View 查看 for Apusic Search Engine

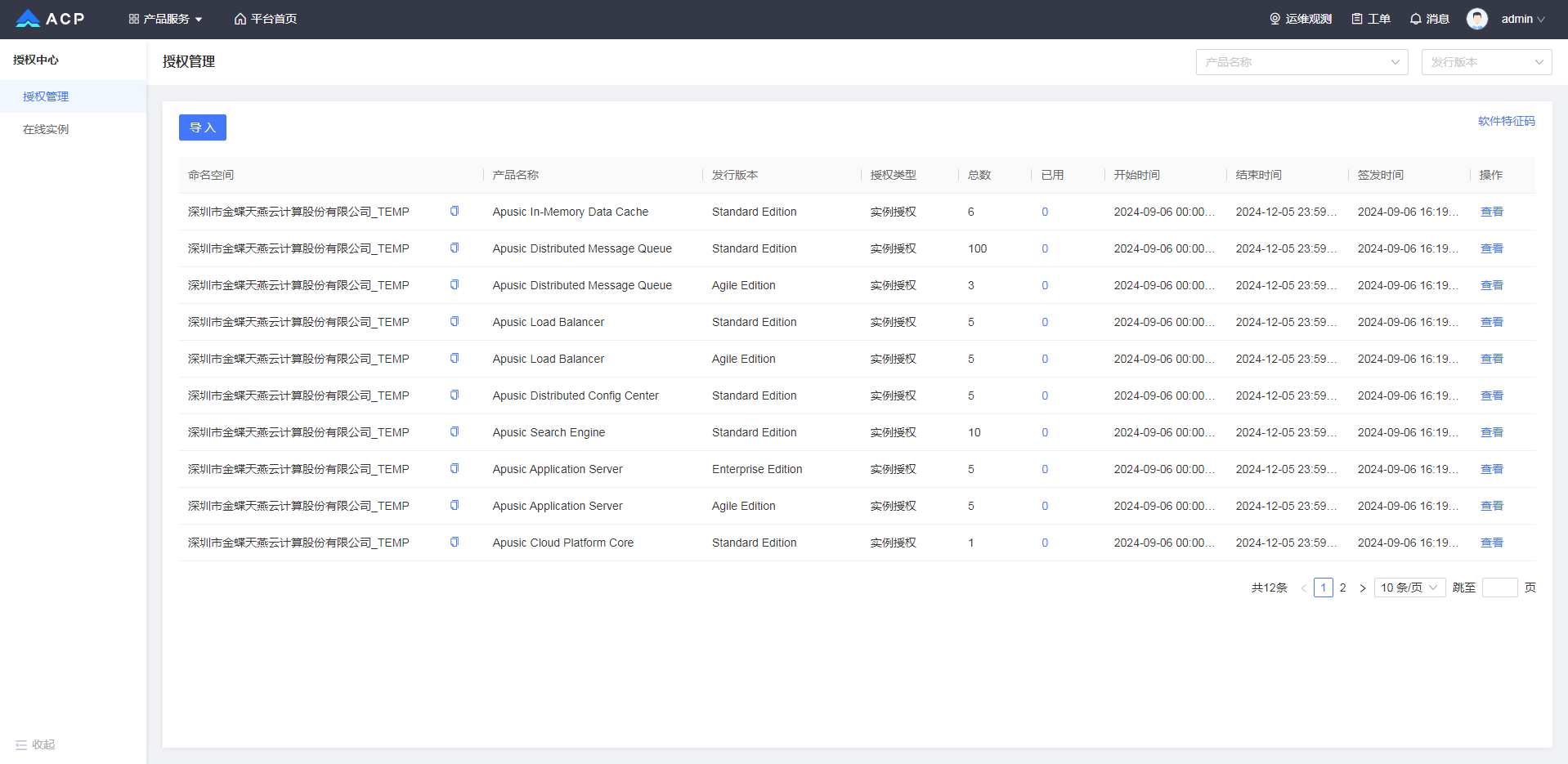click(1492, 432)
